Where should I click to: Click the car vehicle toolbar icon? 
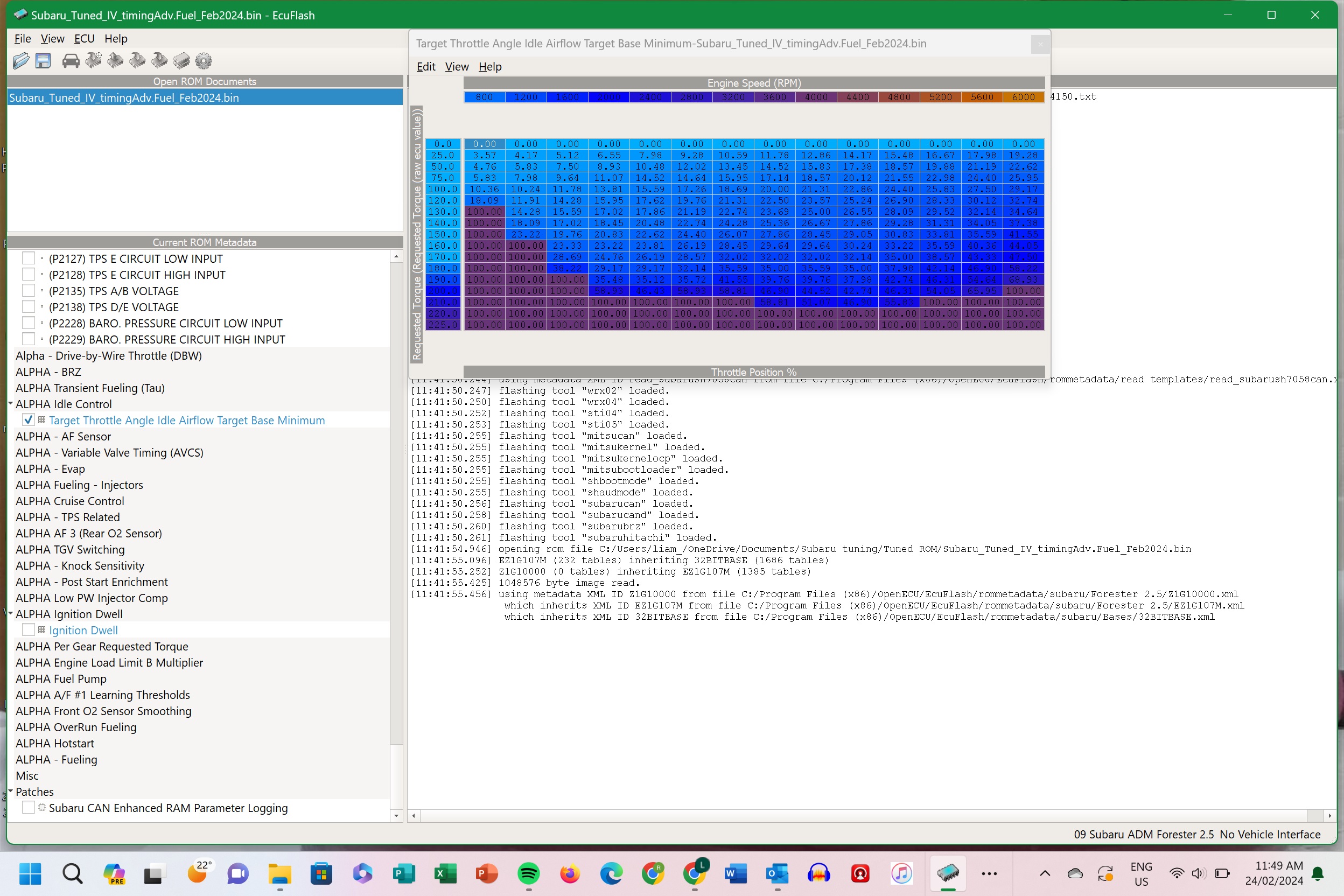click(71, 60)
